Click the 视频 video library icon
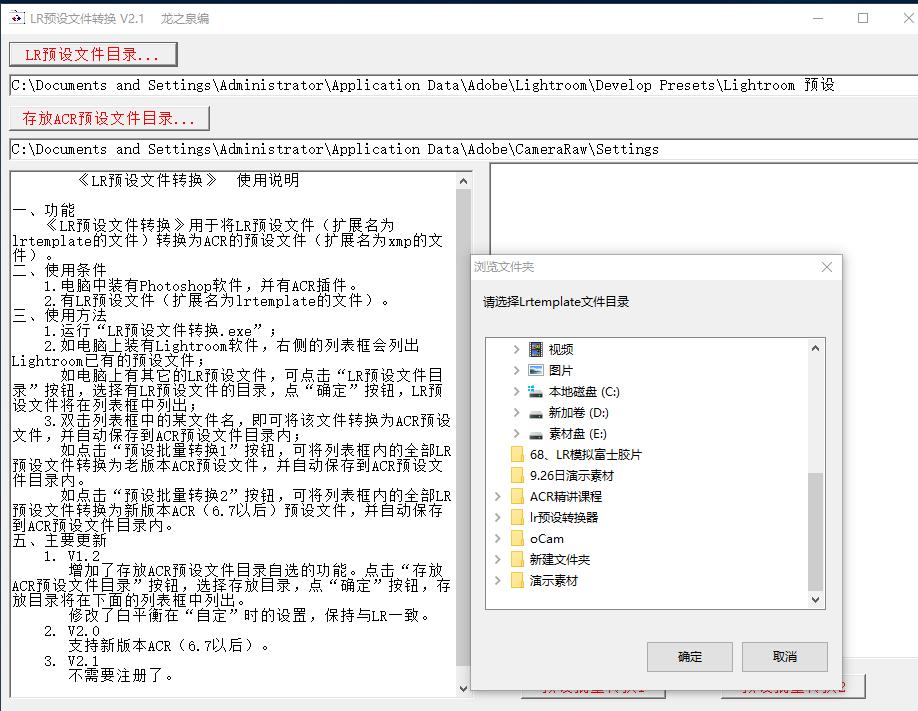 (x=535, y=349)
